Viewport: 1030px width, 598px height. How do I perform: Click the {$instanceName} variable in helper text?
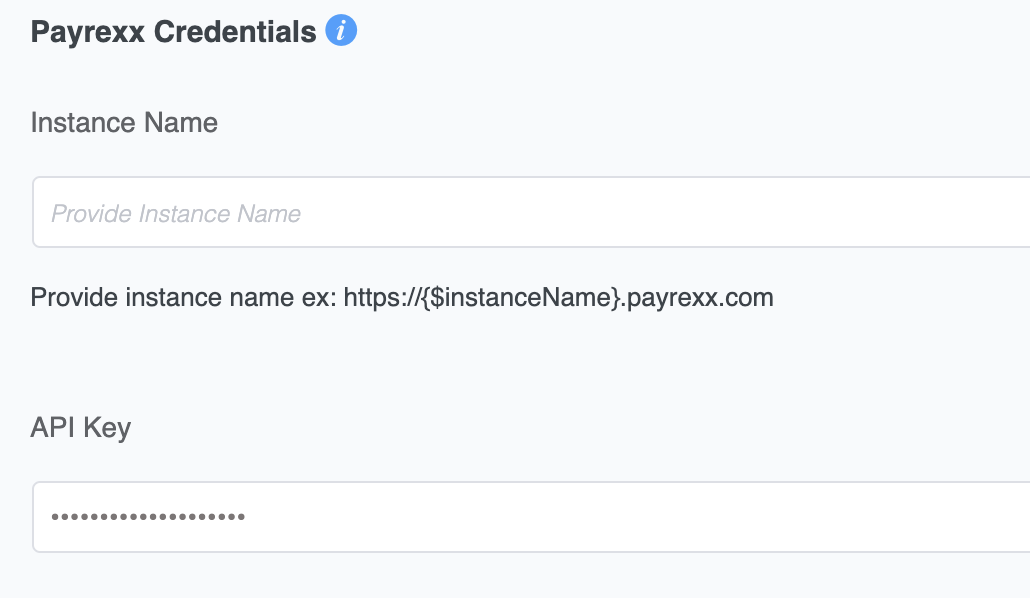(x=521, y=298)
